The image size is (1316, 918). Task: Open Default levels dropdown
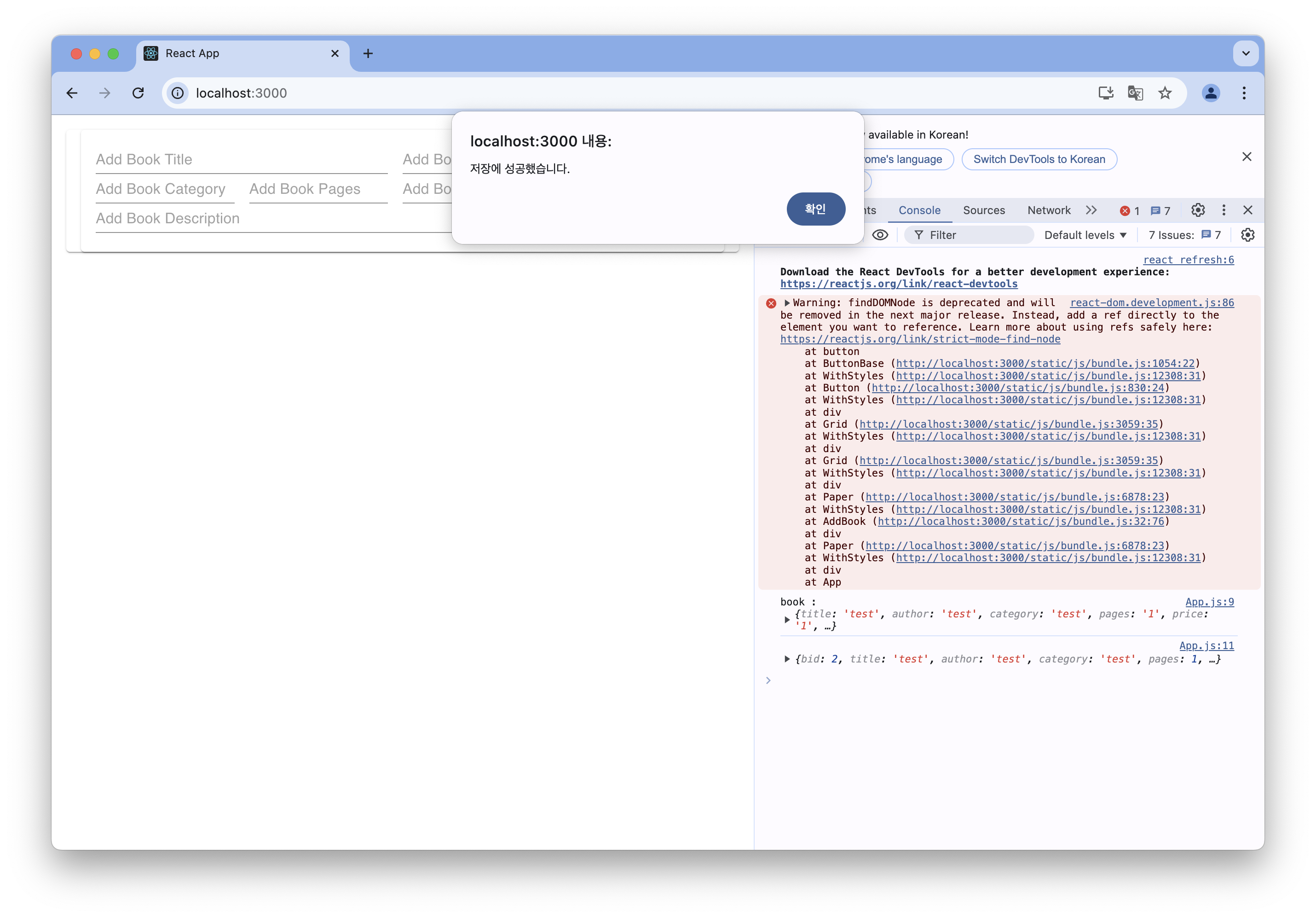click(1085, 235)
